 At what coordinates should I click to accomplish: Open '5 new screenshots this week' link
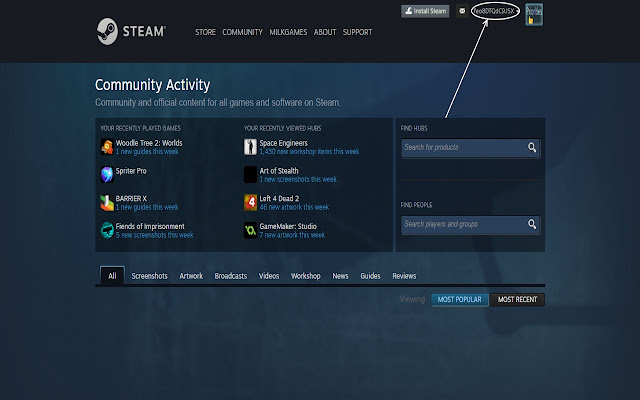[x=154, y=235]
